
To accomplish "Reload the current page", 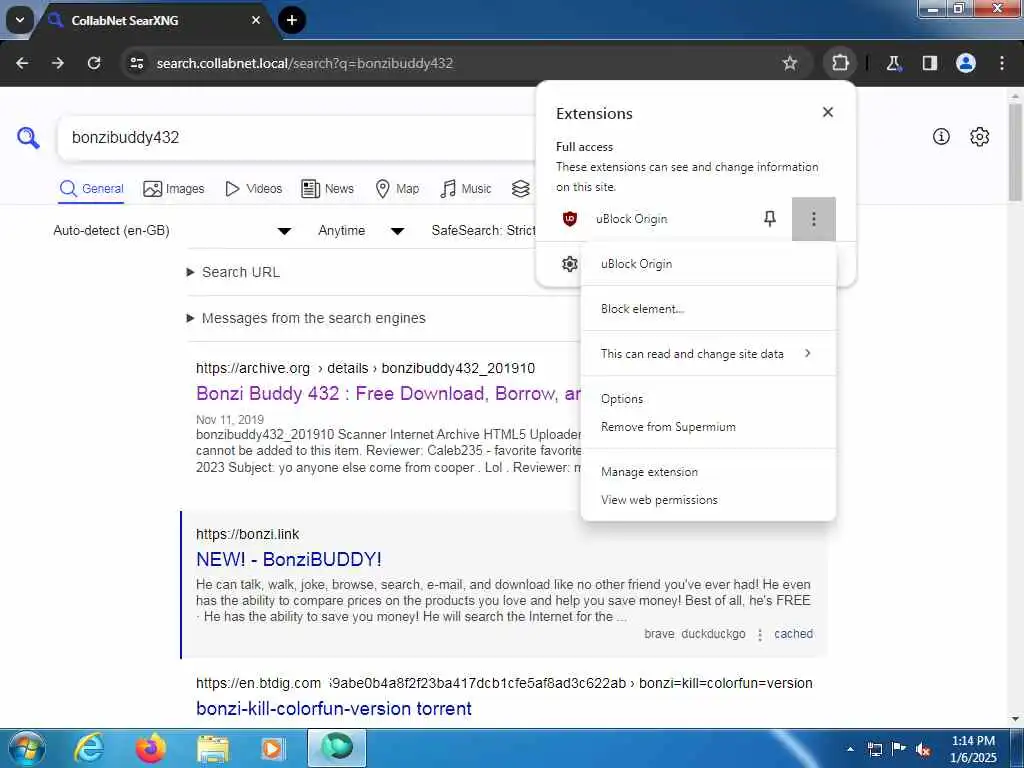I will 94,63.
